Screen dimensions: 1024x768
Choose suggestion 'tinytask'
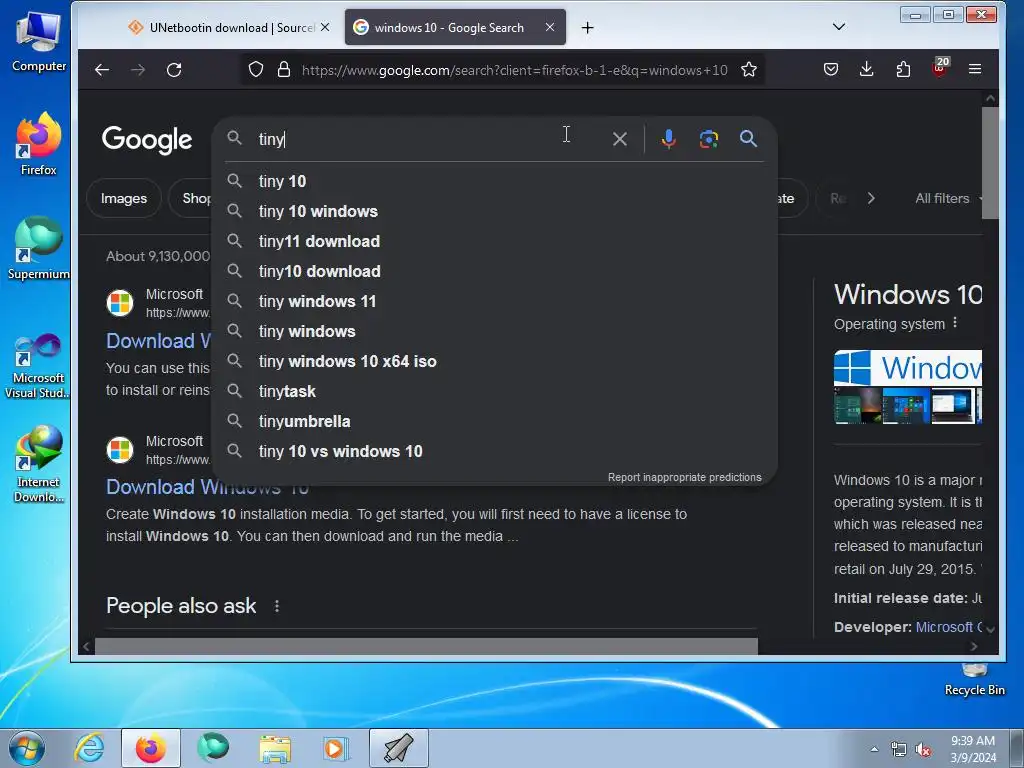[494, 391]
